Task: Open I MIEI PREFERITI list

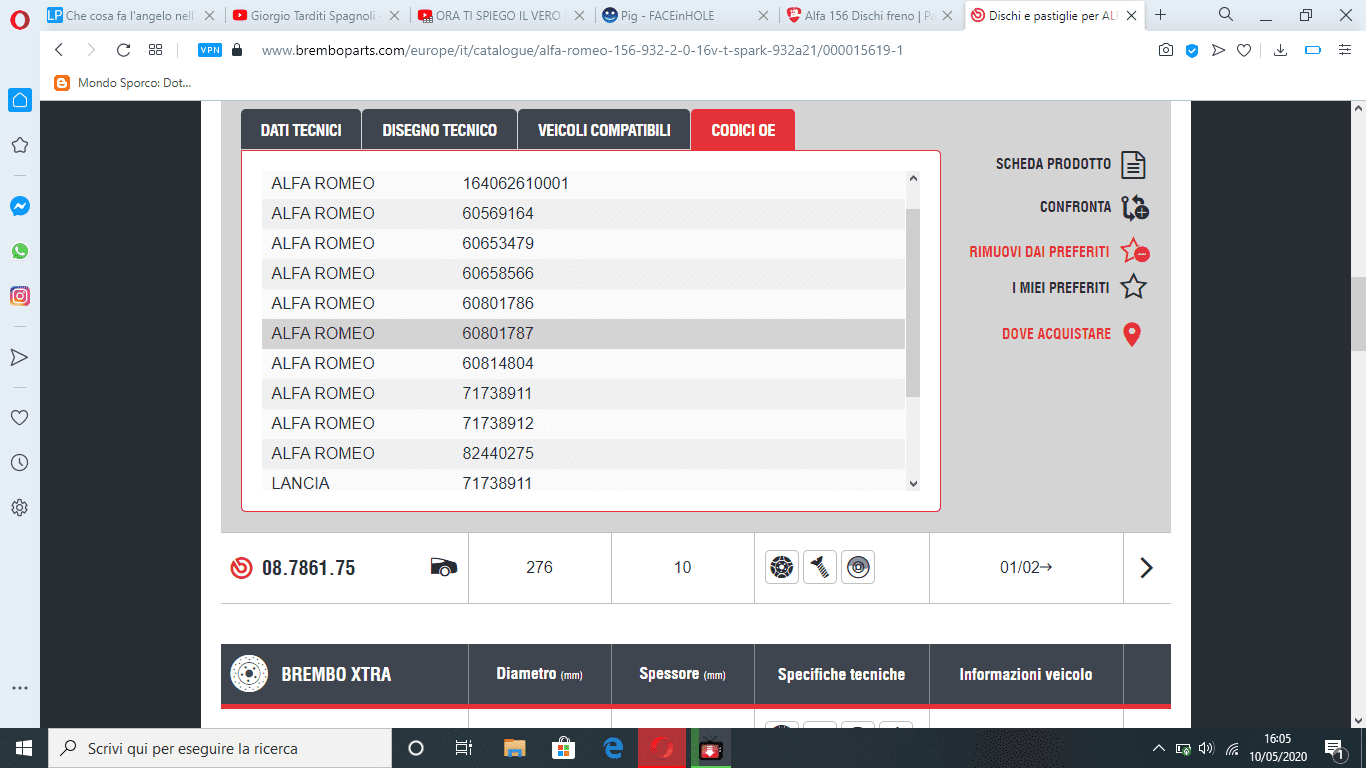Action: (1079, 288)
